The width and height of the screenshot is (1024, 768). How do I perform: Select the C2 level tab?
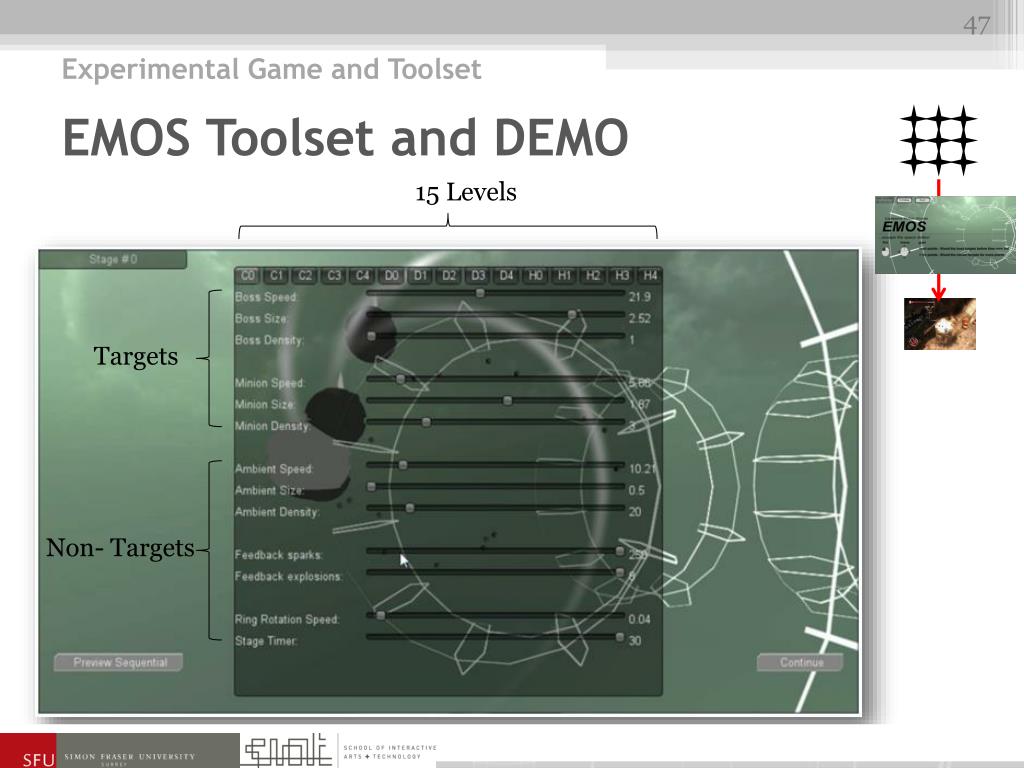[306, 276]
